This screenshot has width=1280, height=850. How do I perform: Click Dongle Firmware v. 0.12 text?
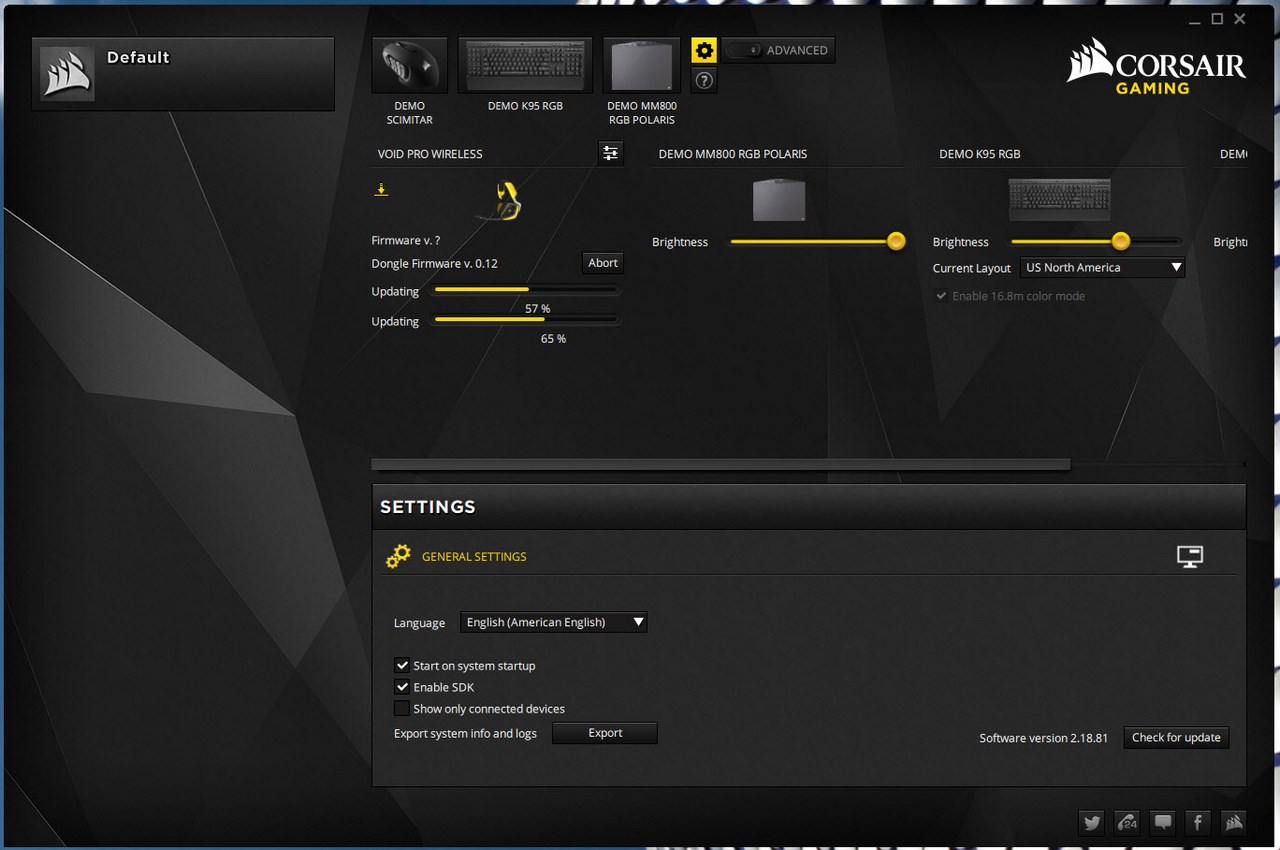click(x=434, y=264)
